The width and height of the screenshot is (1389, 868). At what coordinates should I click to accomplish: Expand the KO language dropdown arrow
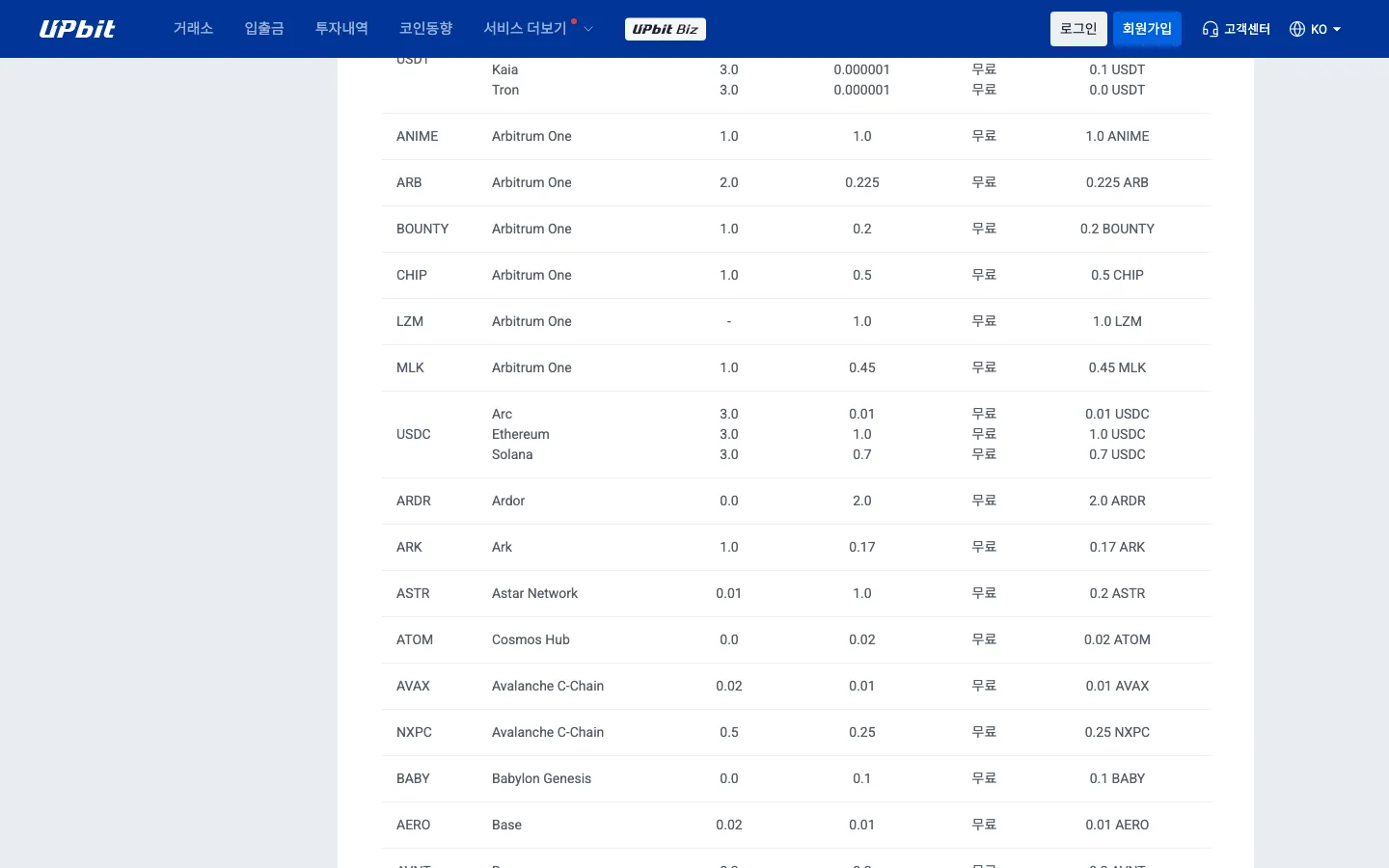(x=1337, y=29)
